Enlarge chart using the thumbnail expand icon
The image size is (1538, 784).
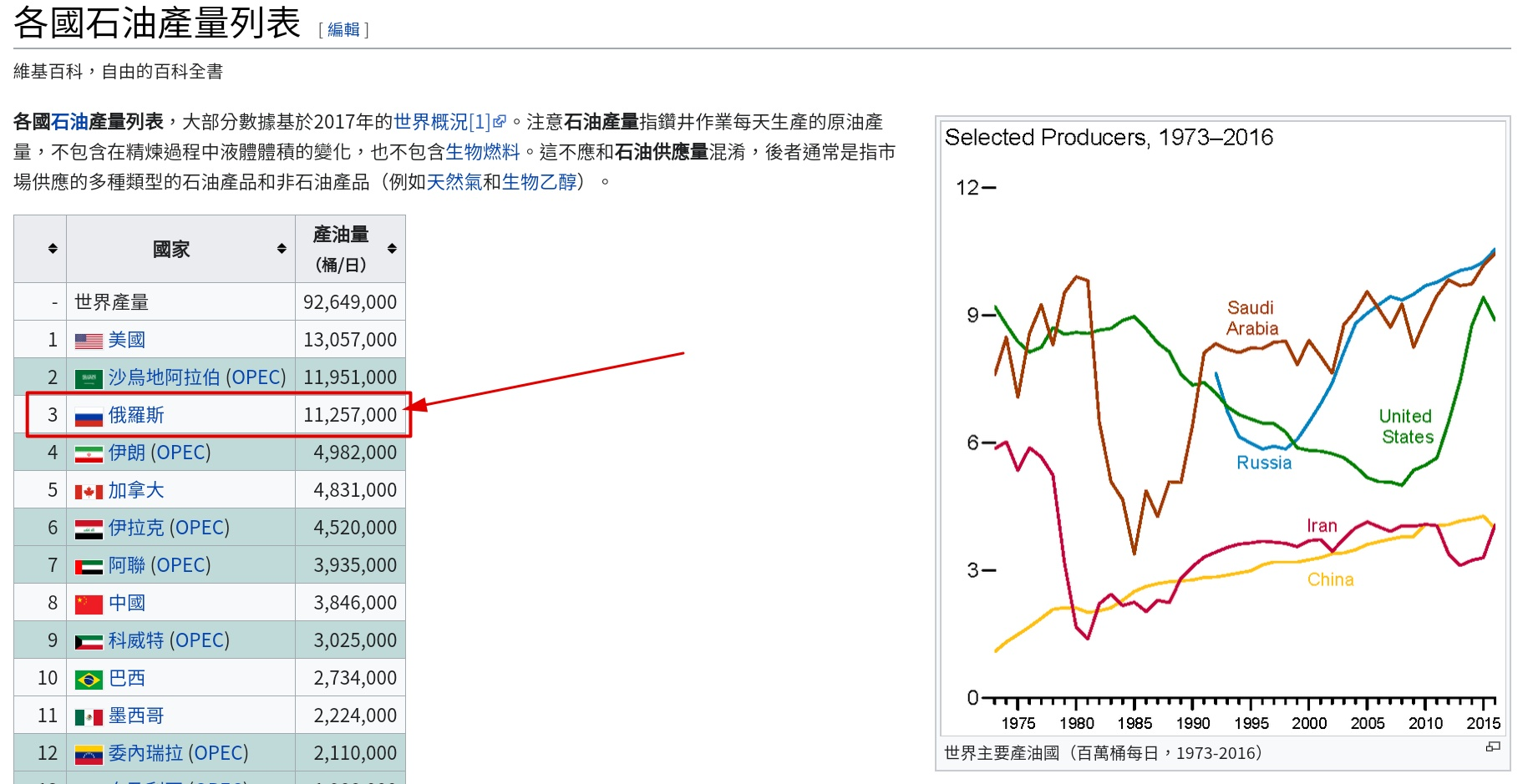tap(1493, 746)
